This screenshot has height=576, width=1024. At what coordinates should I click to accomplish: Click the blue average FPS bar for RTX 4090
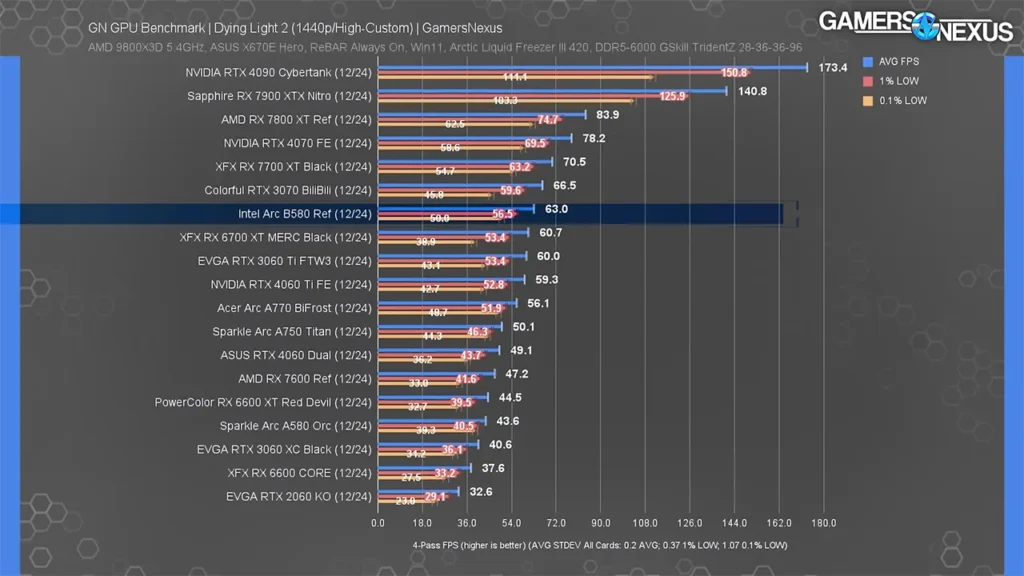[592, 67]
